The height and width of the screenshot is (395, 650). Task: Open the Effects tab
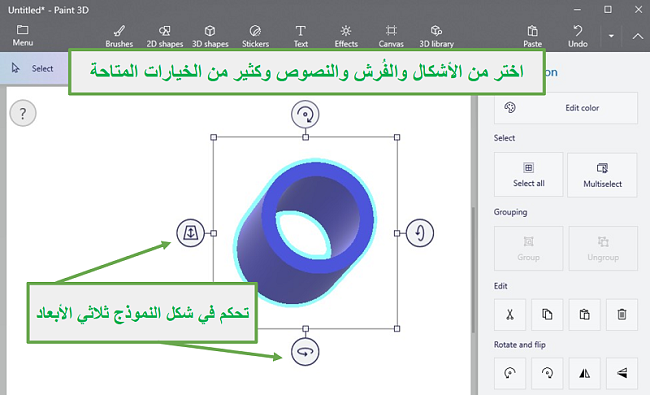click(x=346, y=36)
